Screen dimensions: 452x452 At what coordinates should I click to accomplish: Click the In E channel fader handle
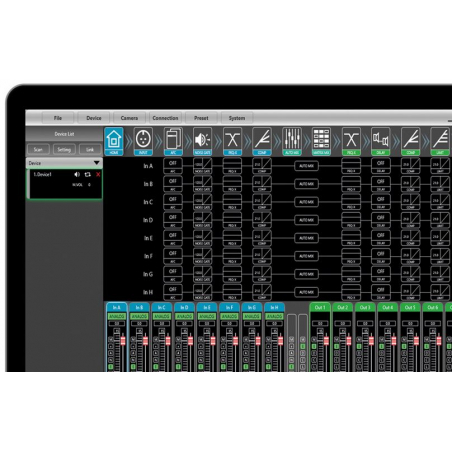tap(213, 340)
